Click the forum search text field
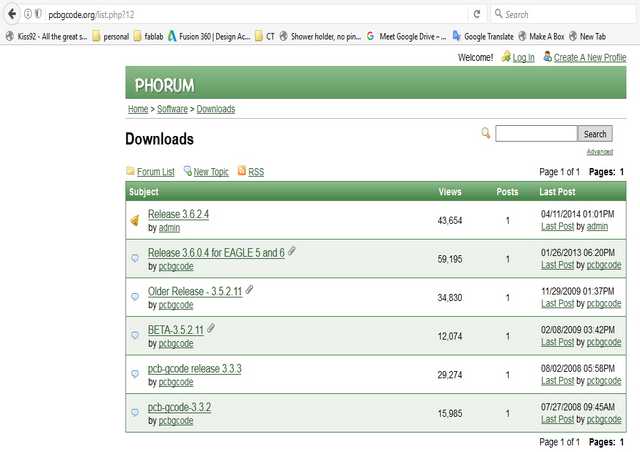 coord(536,134)
